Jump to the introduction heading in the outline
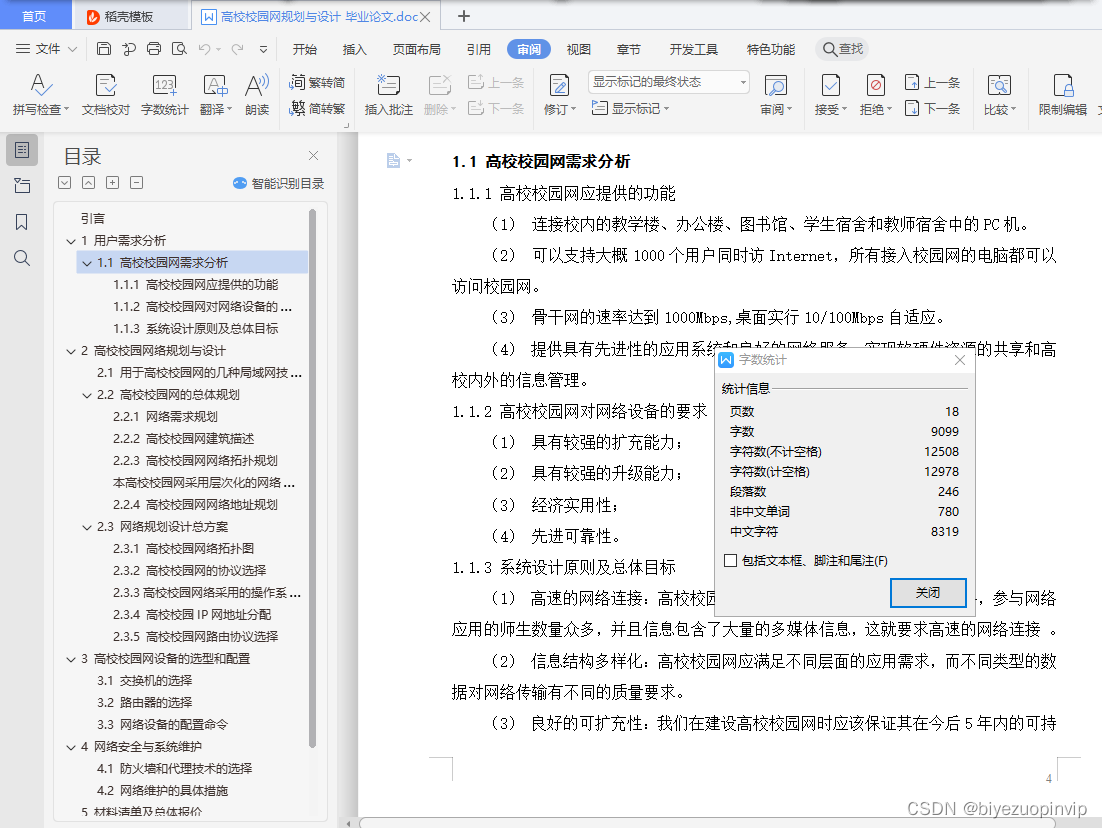Viewport: 1102px width, 828px height. [x=93, y=219]
